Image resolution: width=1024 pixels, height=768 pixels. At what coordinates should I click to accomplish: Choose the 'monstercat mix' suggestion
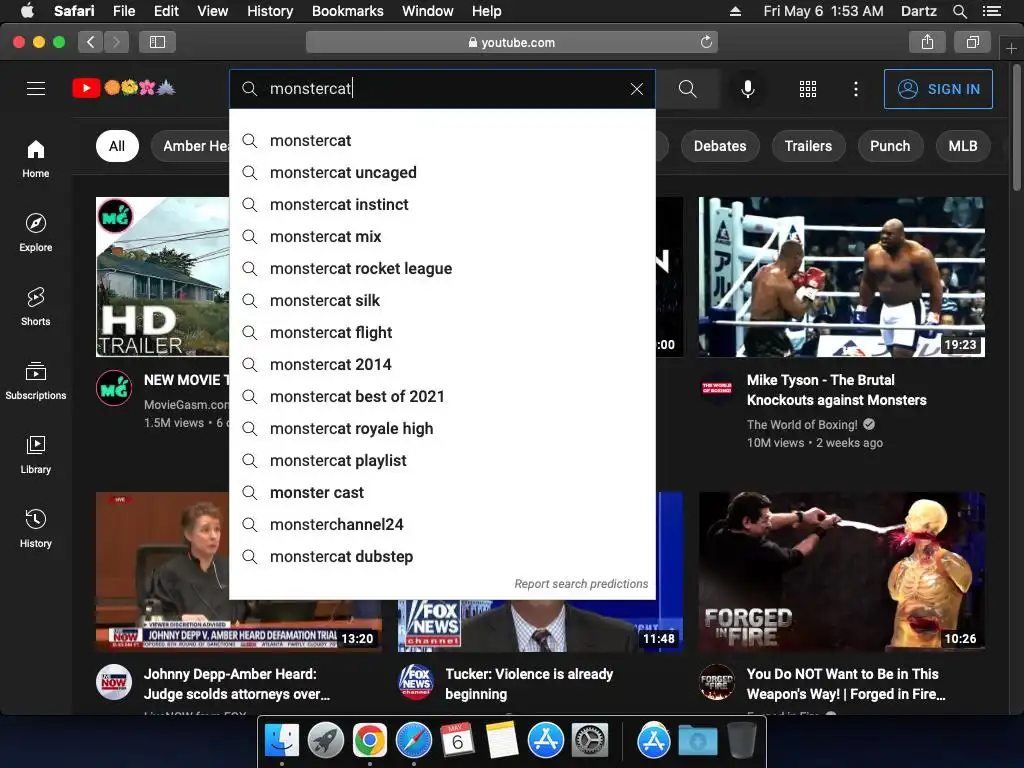tap(442, 236)
